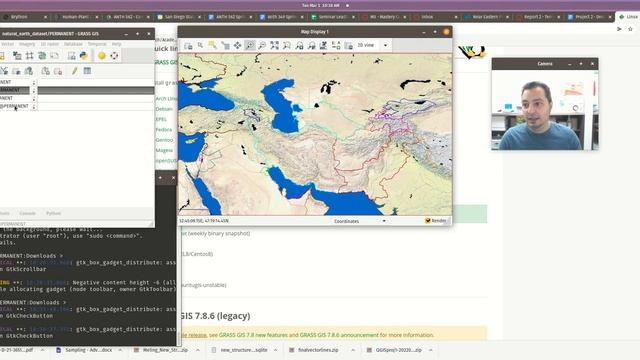The height and width of the screenshot is (360, 640).
Task: Select the pan tool in Map Display
Action: pyautogui.click(x=238, y=46)
